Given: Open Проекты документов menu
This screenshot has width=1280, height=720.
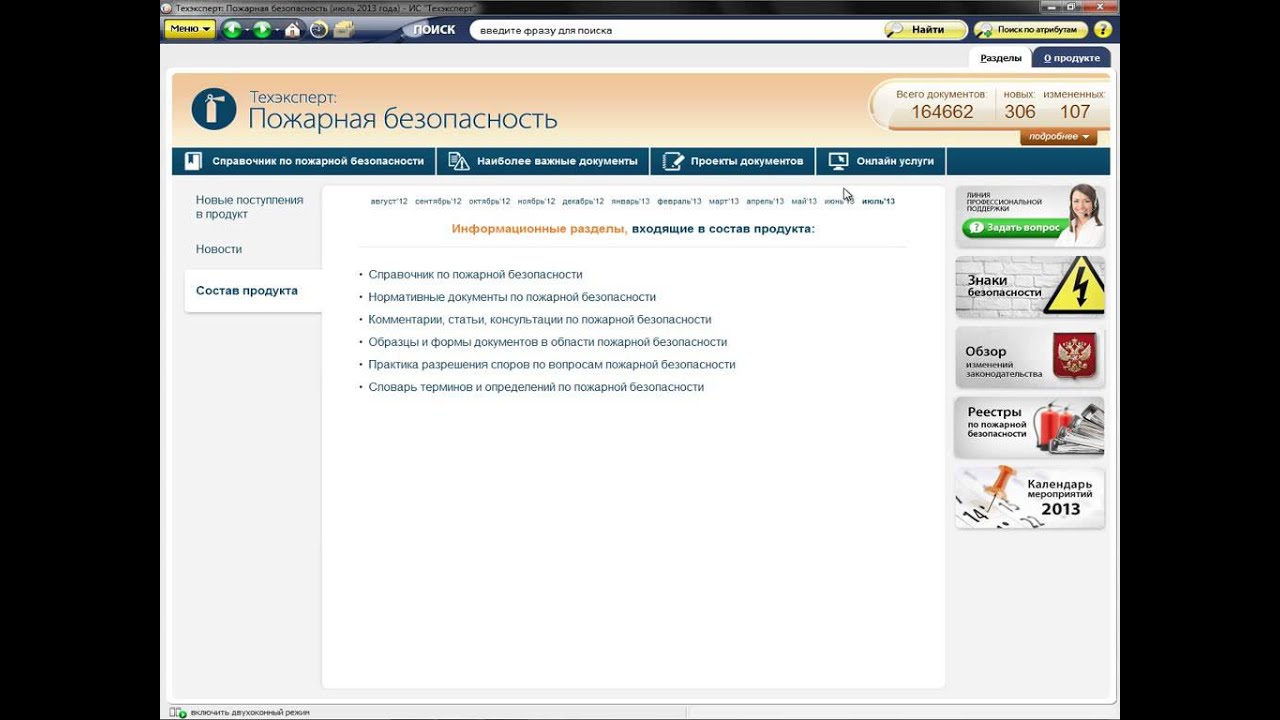Looking at the screenshot, I should tap(733, 161).
